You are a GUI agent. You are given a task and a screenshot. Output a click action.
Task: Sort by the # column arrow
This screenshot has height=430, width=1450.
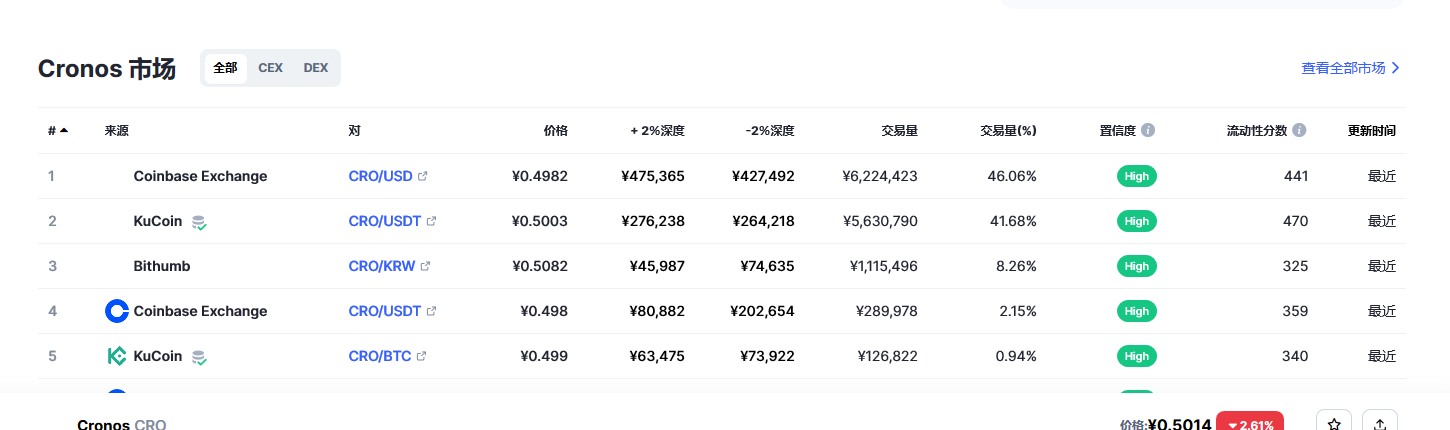[64, 130]
